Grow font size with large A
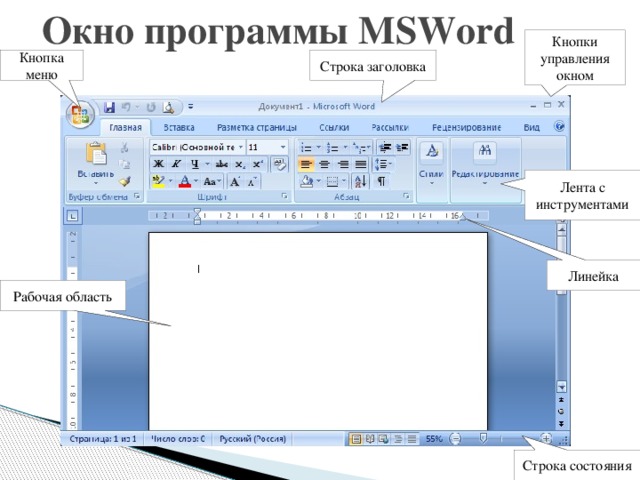This screenshot has height=480, width=640. click(x=235, y=181)
